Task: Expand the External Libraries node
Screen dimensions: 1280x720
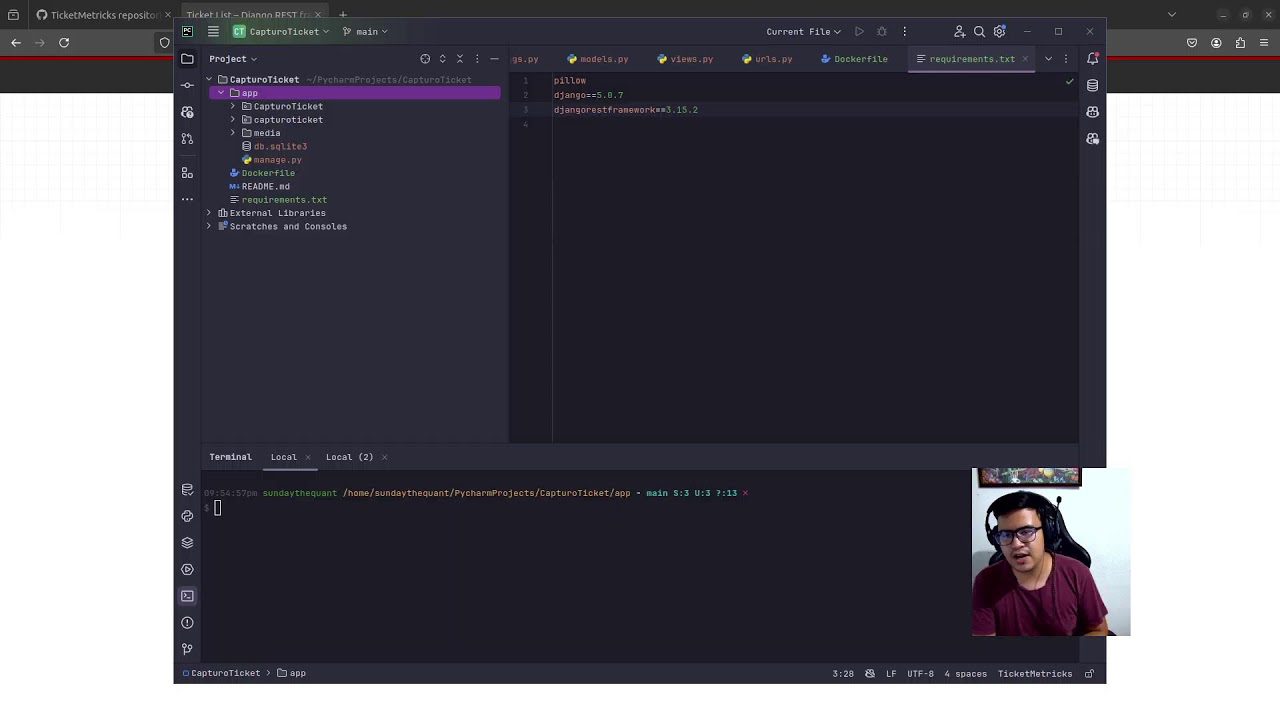Action: click(209, 213)
